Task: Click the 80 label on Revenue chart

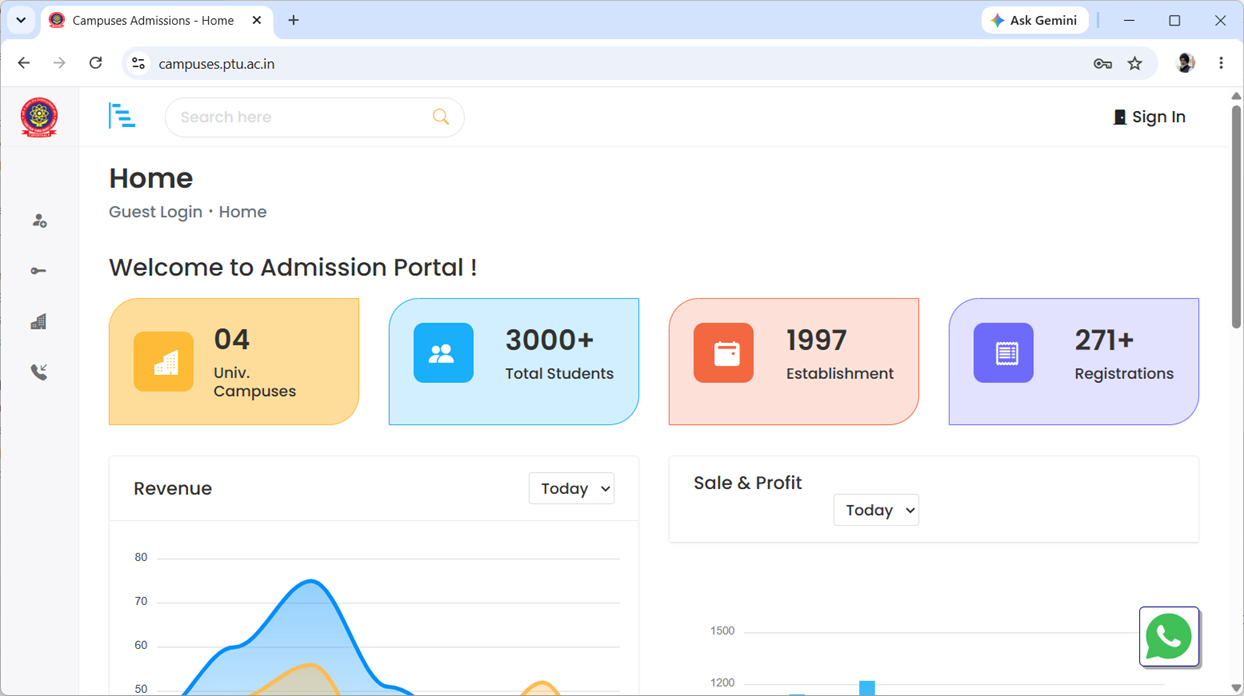Action: [141, 557]
